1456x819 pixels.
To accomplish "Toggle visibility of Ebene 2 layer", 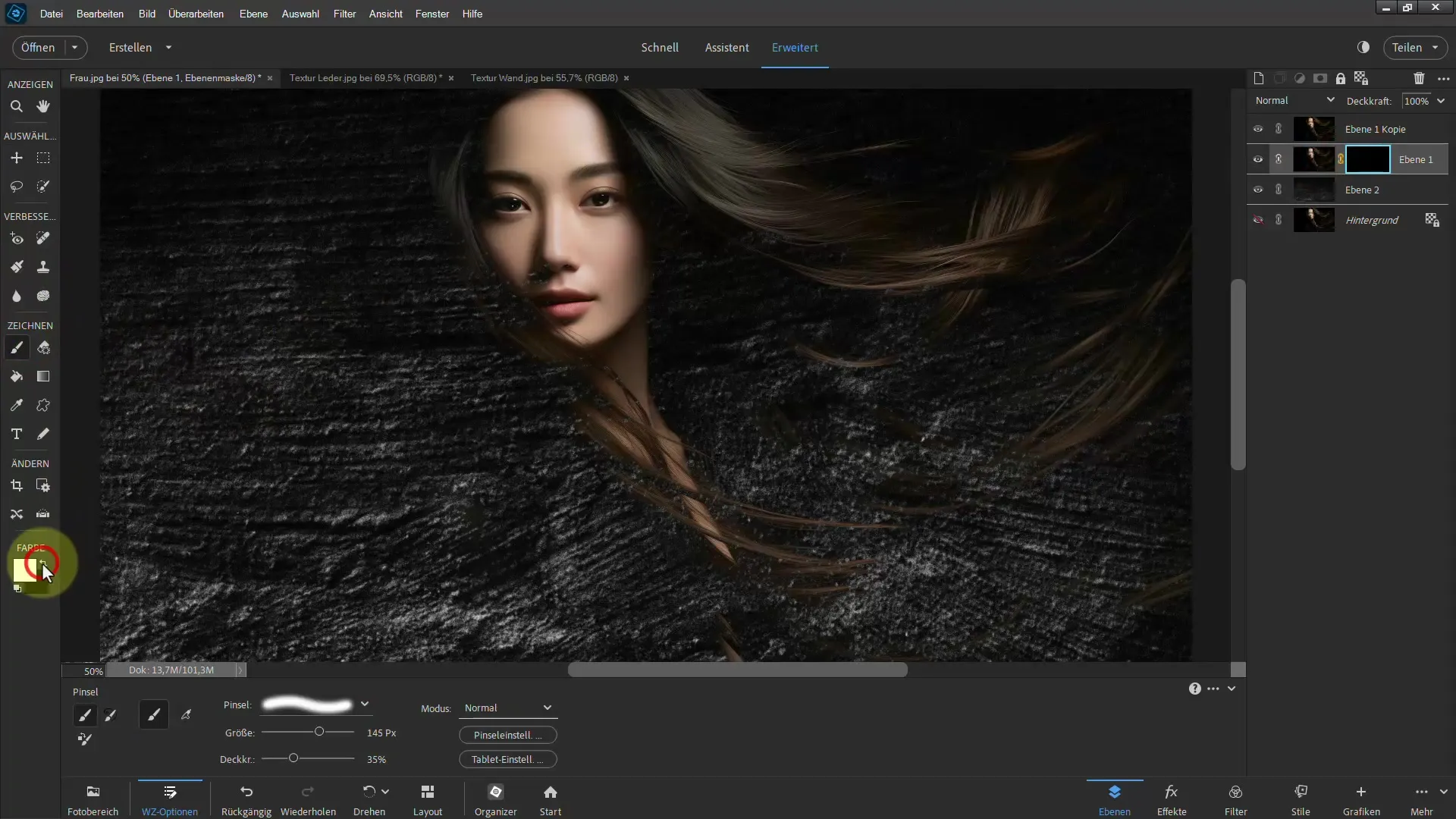I will (x=1258, y=190).
